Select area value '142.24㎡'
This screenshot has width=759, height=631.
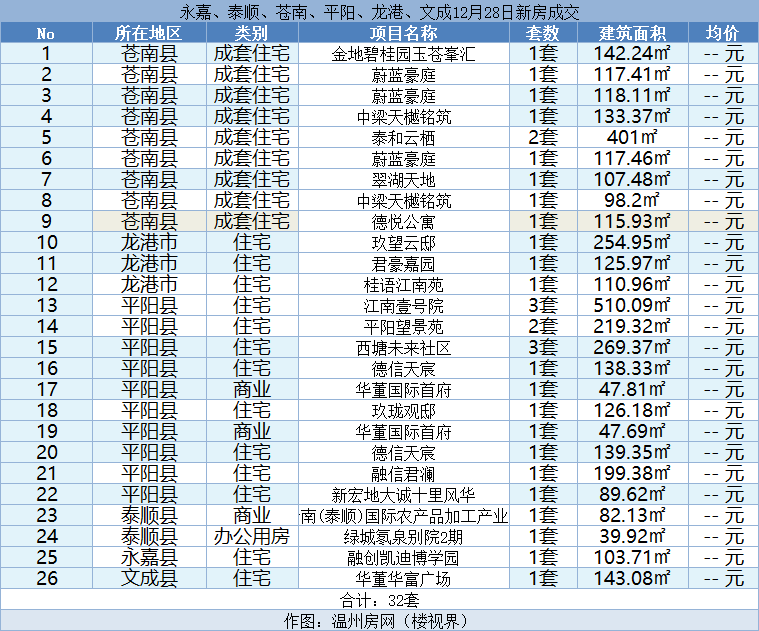tap(632, 53)
